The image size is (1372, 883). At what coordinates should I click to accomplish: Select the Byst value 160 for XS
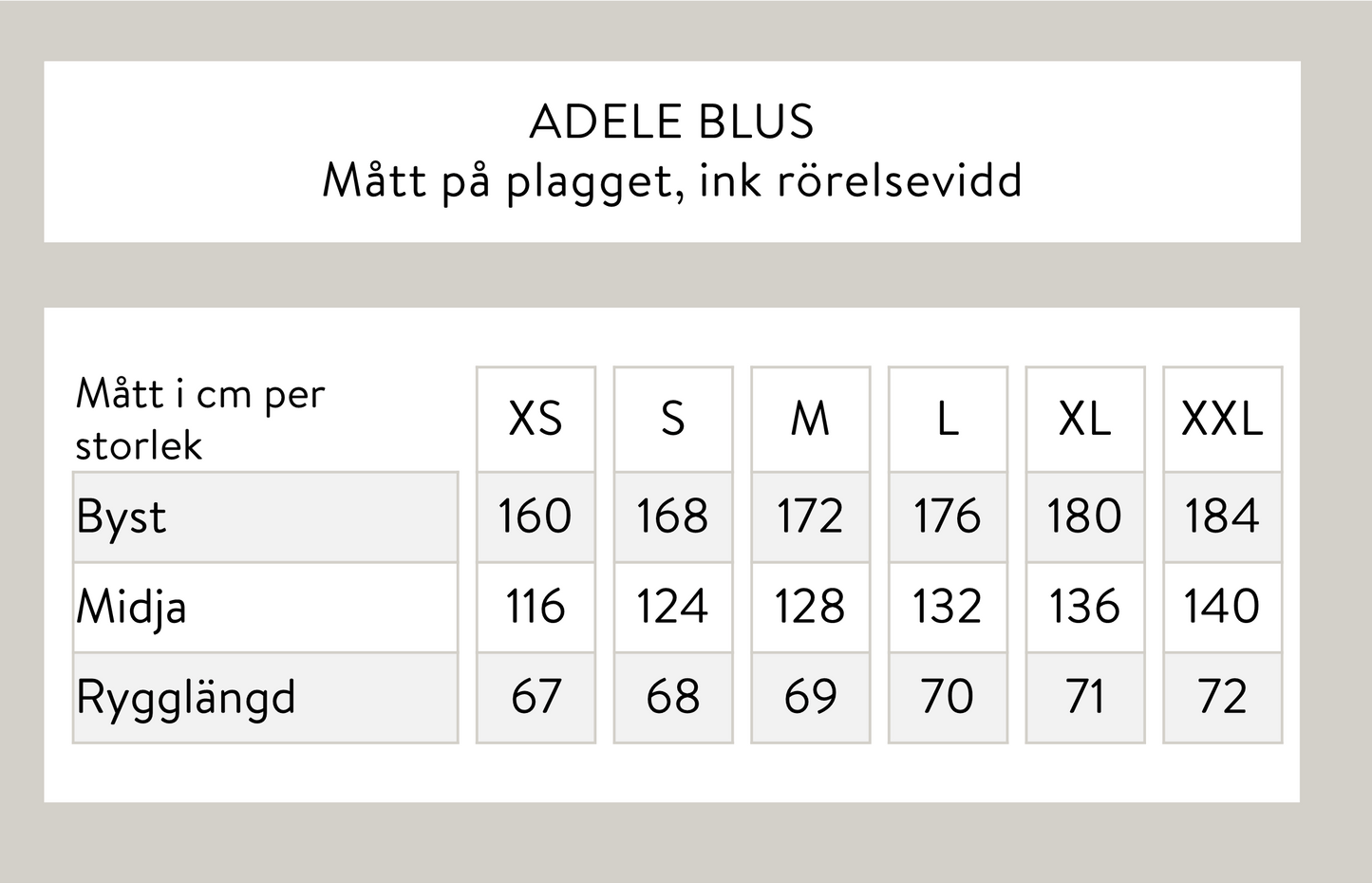[x=536, y=517]
